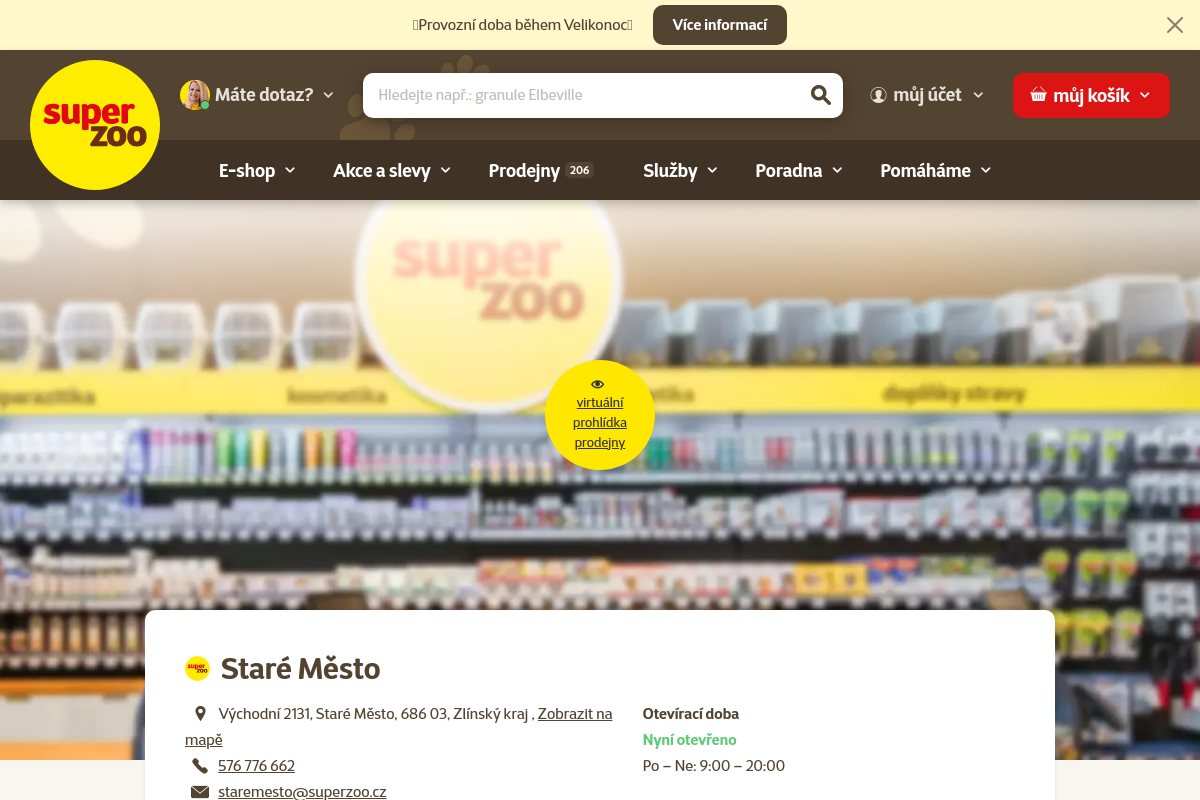Screen dimensions: 1200x800
Task: Click the Více informací button
Action: coord(719,25)
